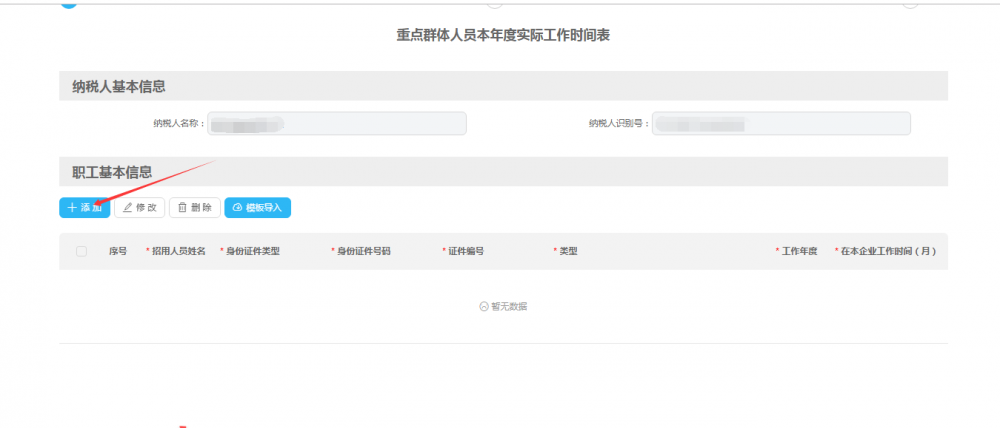This screenshot has width=1000, height=428.
Task: Click the 类型 column header
Action: [568, 251]
